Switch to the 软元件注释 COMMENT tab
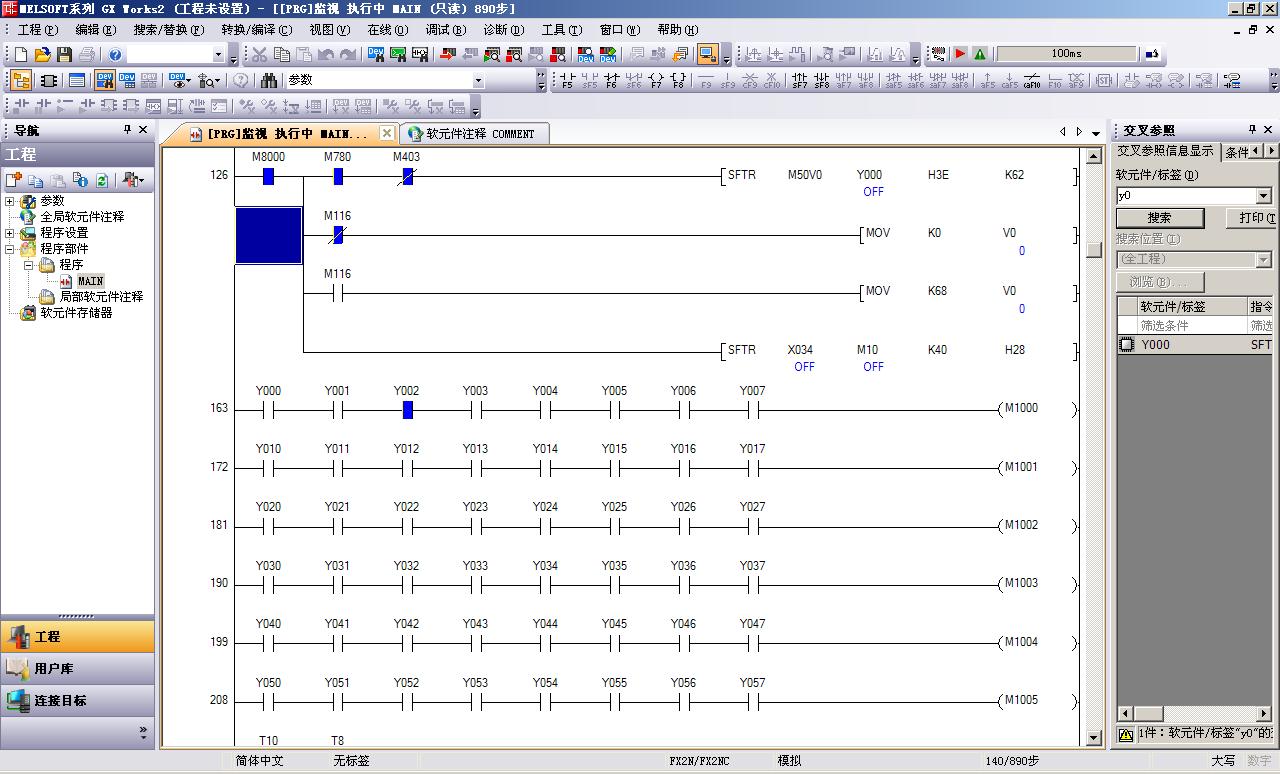This screenshot has width=1280, height=774. 472,133
